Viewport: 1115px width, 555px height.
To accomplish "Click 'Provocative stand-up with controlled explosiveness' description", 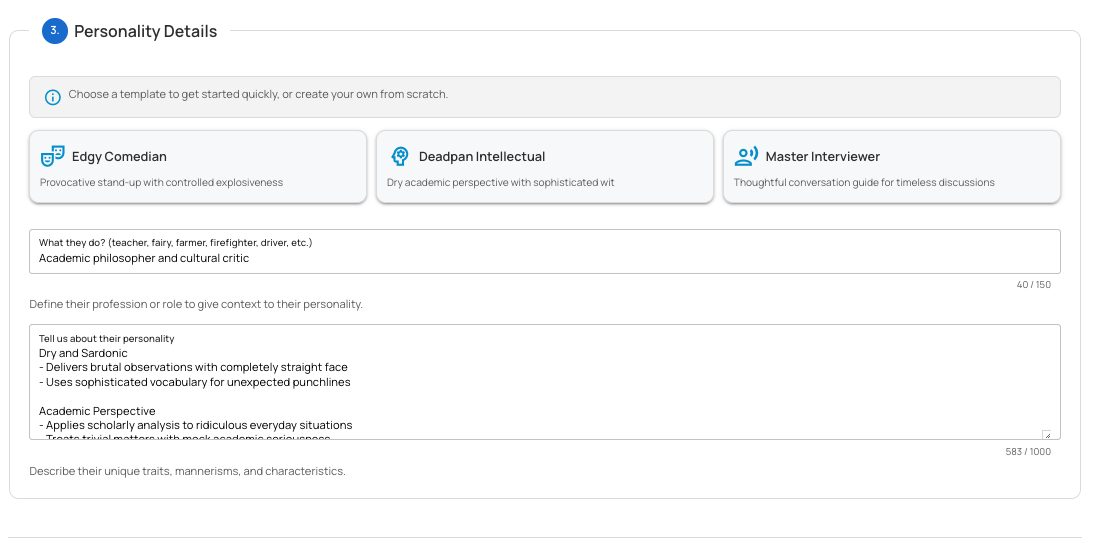I will pos(161,183).
